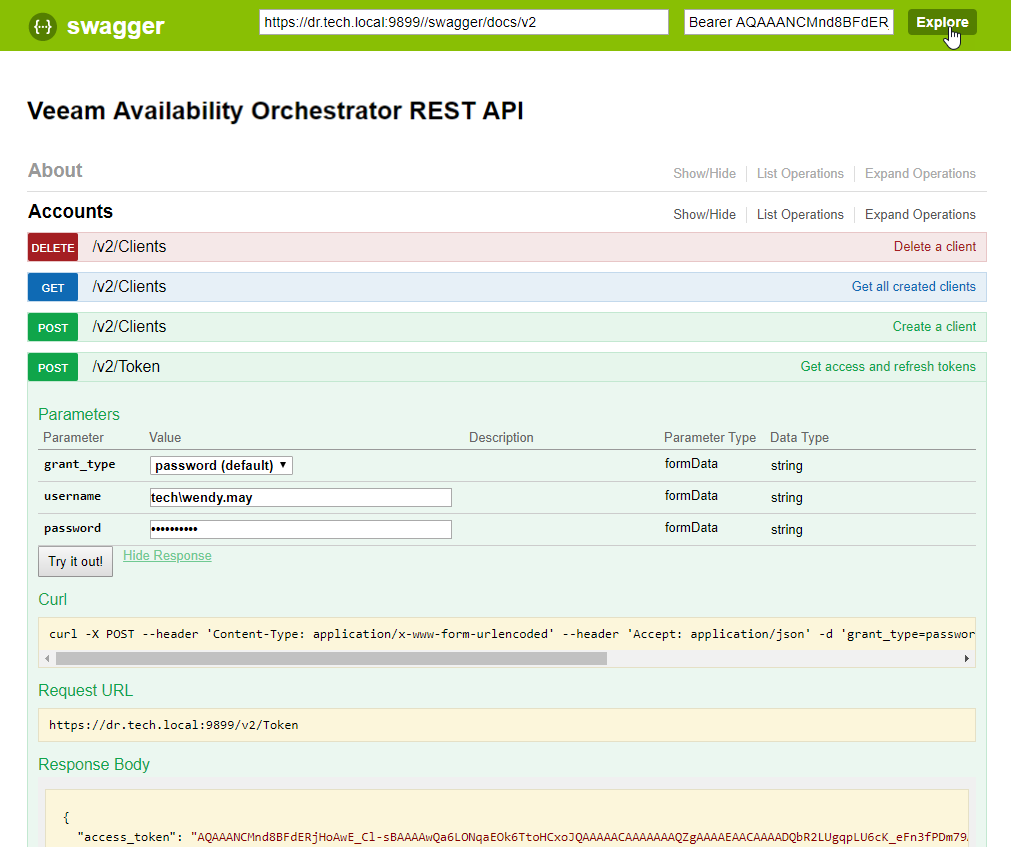Click List Operations for About section
This screenshot has height=847, width=1011.
click(800, 173)
